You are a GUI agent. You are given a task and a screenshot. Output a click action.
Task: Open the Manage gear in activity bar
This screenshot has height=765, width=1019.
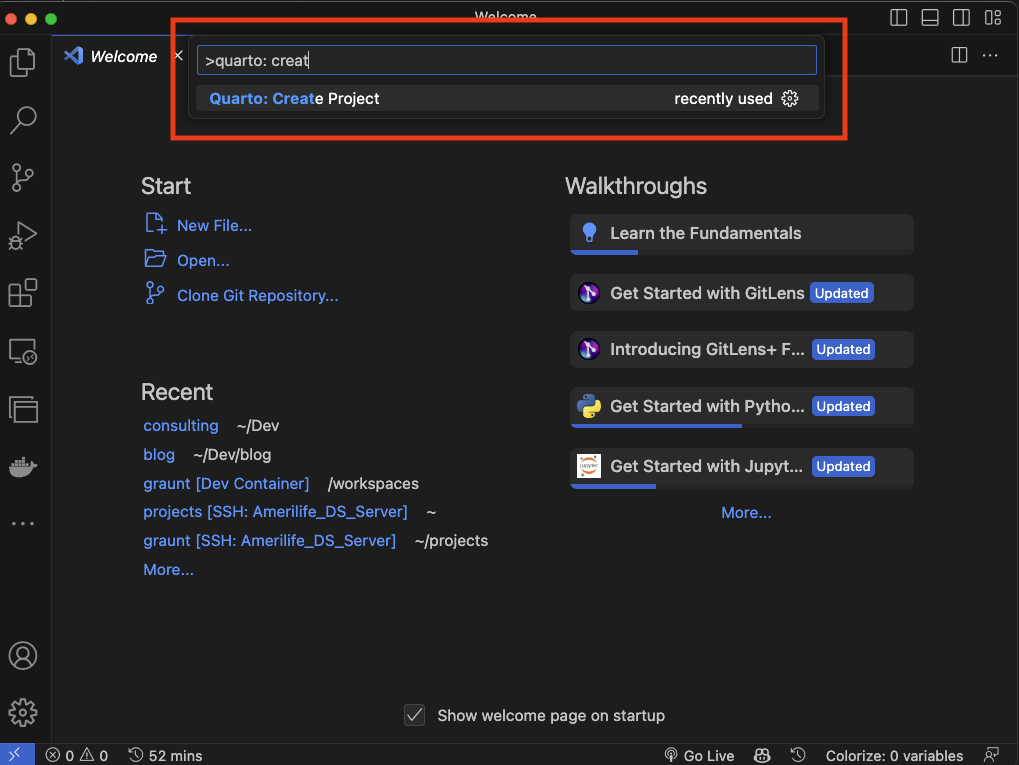(x=22, y=712)
